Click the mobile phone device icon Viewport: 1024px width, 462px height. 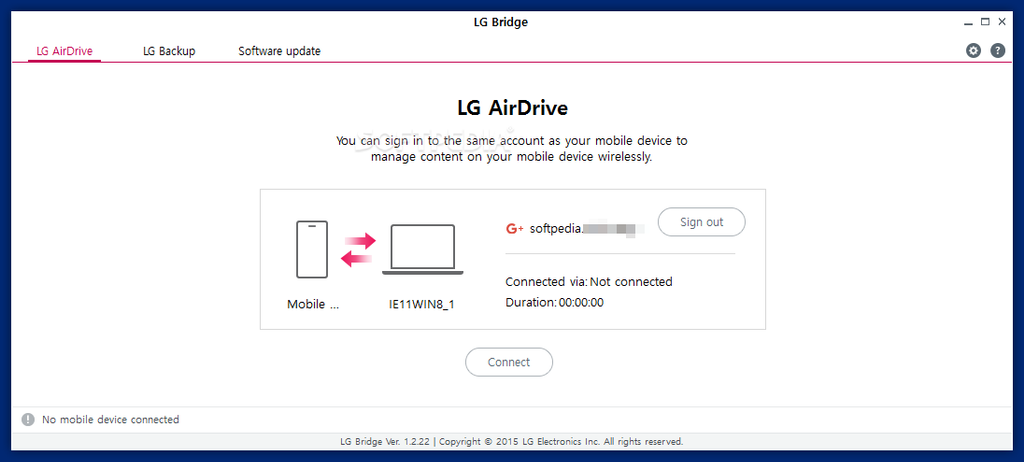coord(312,249)
